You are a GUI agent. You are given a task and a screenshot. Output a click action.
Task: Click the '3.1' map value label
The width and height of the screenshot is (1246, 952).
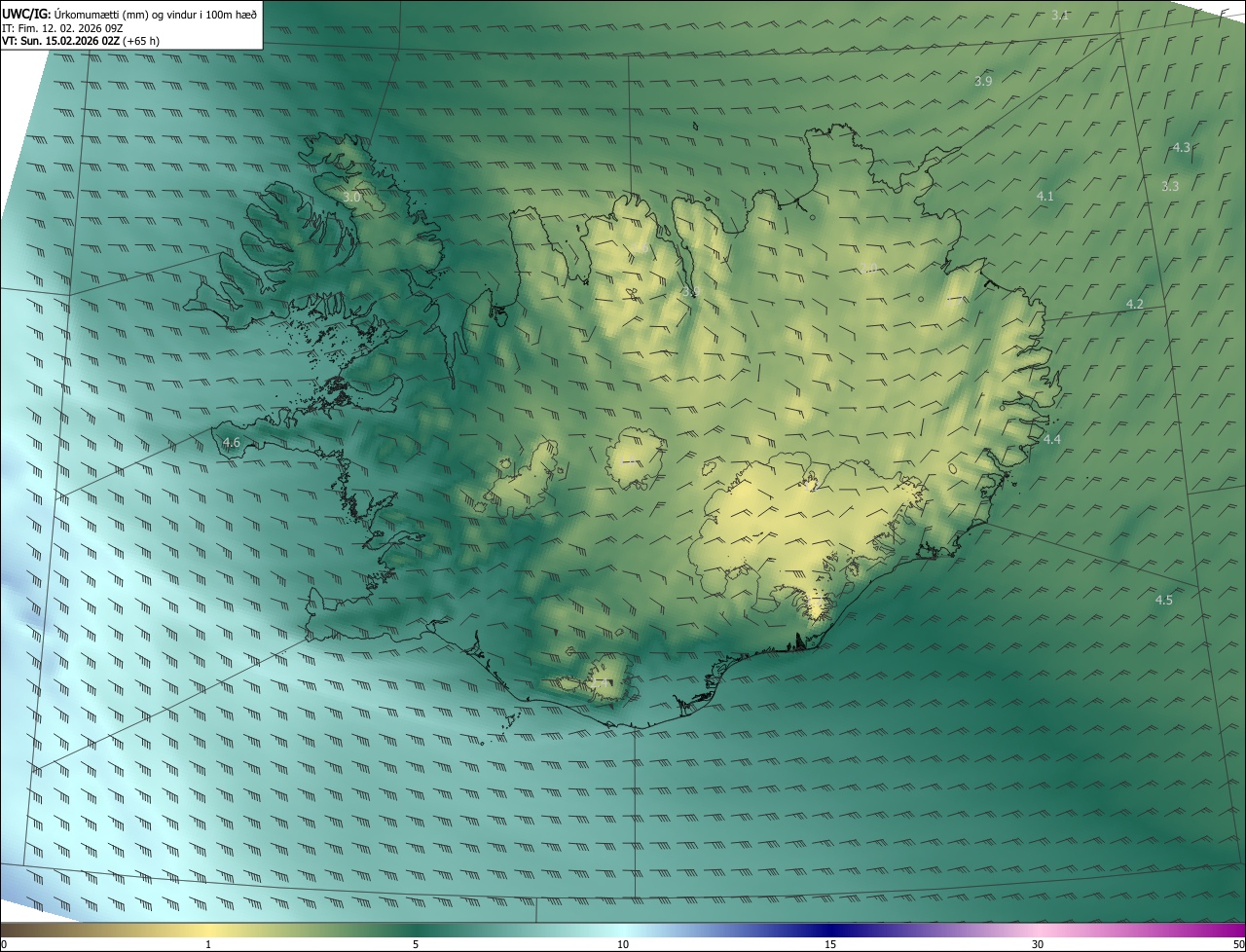coord(1061,15)
